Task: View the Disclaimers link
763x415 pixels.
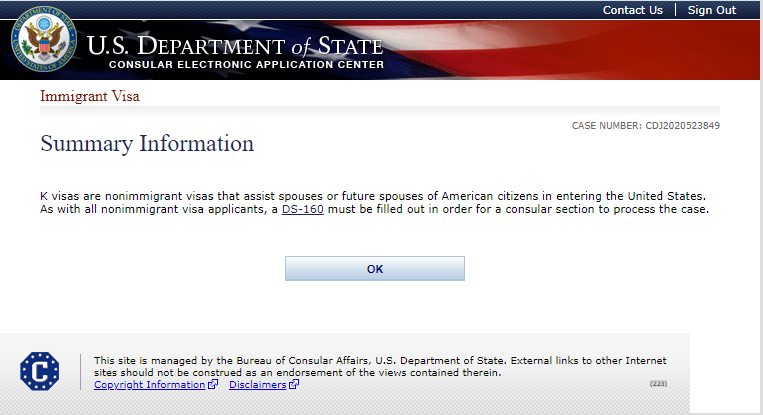Action: [257, 385]
